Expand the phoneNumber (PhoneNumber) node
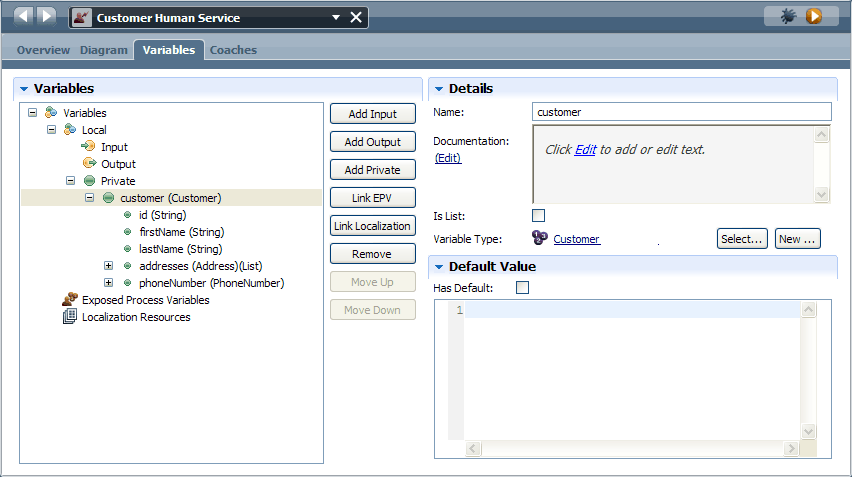The image size is (852, 477). click(x=109, y=283)
